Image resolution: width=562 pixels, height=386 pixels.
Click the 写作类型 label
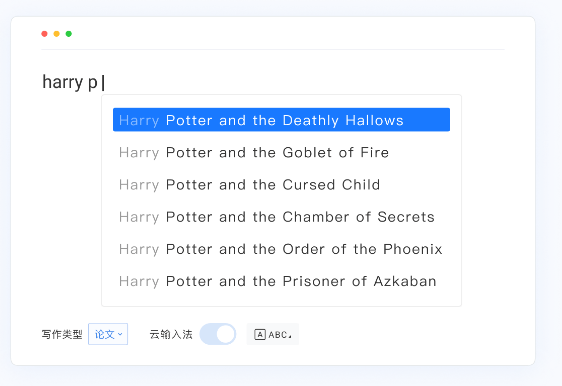click(x=62, y=334)
